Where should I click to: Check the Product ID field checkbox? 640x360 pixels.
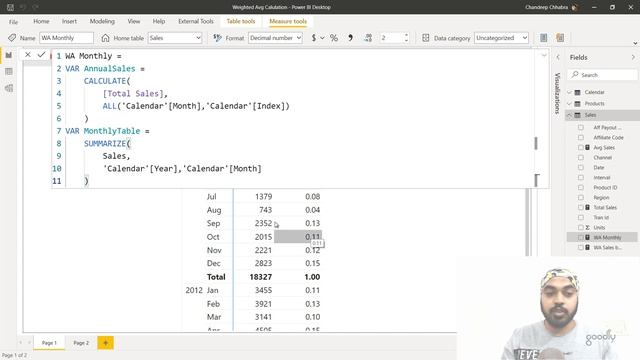pos(580,187)
